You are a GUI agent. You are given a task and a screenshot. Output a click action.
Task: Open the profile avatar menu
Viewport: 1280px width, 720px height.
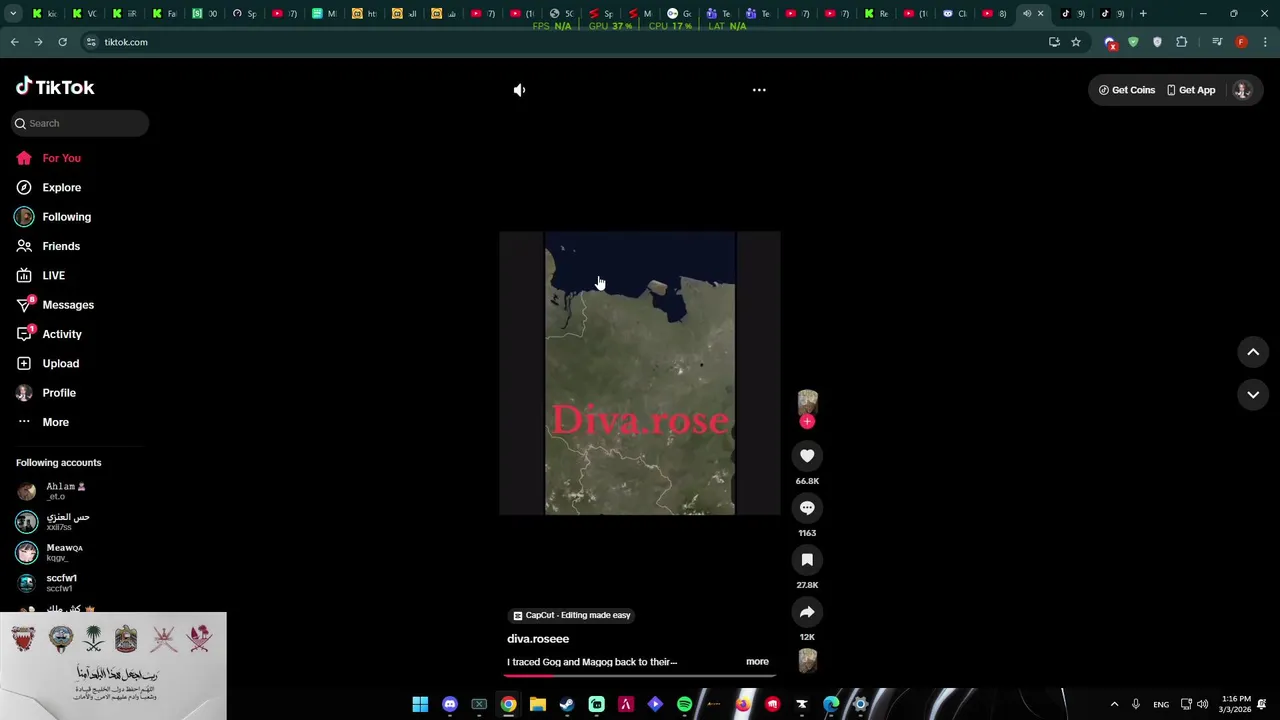(1243, 90)
